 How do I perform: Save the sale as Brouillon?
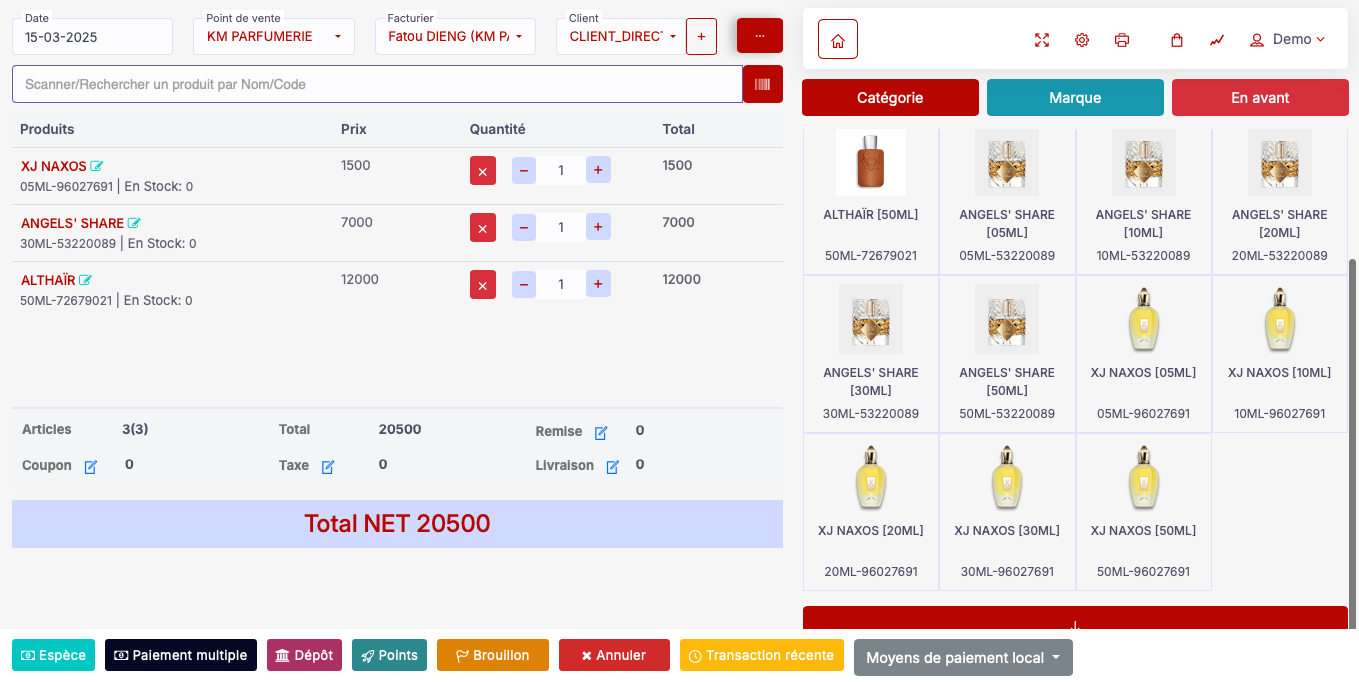coord(493,655)
